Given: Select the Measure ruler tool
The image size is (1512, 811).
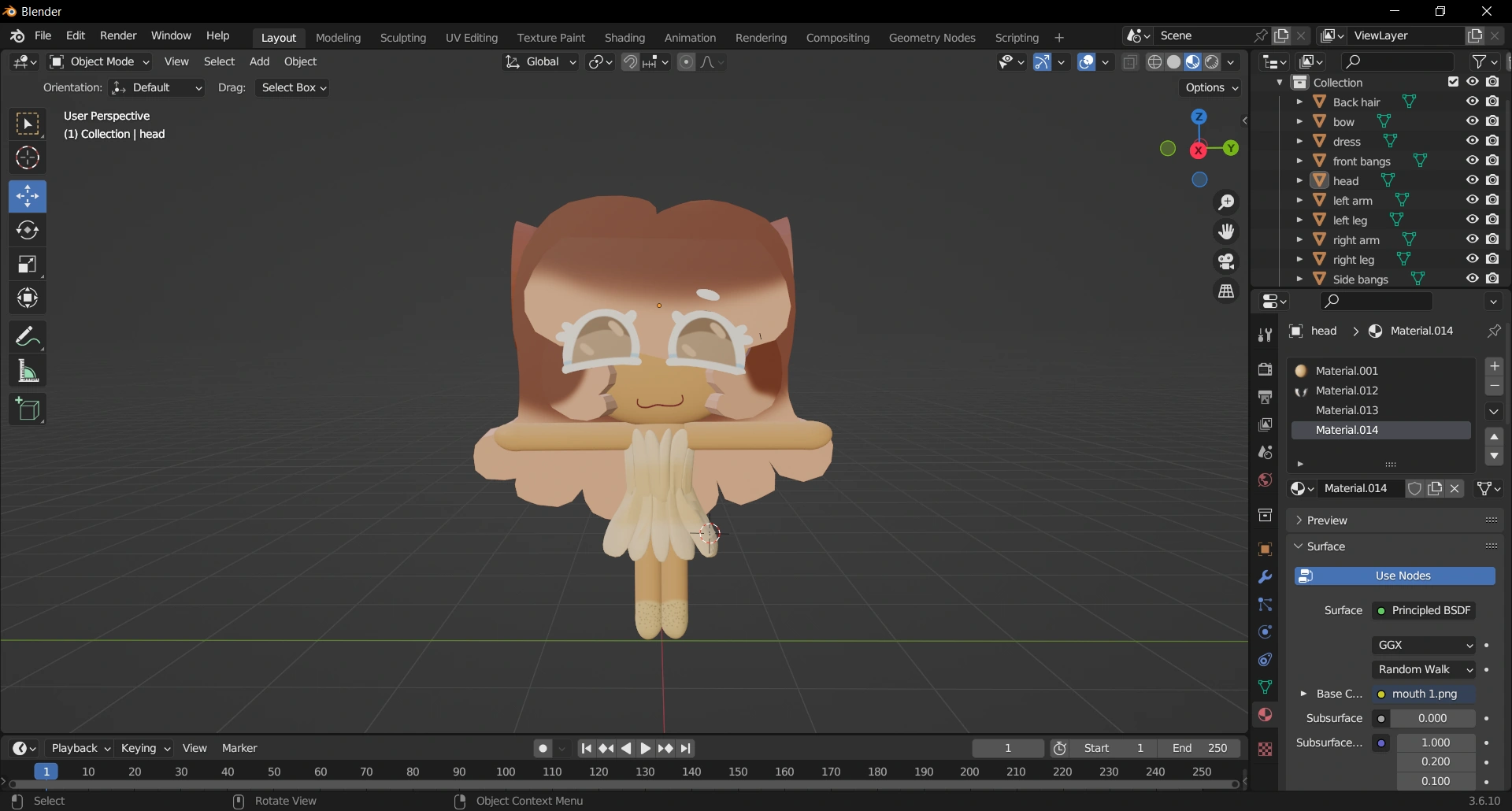Looking at the screenshot, I should [x=28, y=371].
